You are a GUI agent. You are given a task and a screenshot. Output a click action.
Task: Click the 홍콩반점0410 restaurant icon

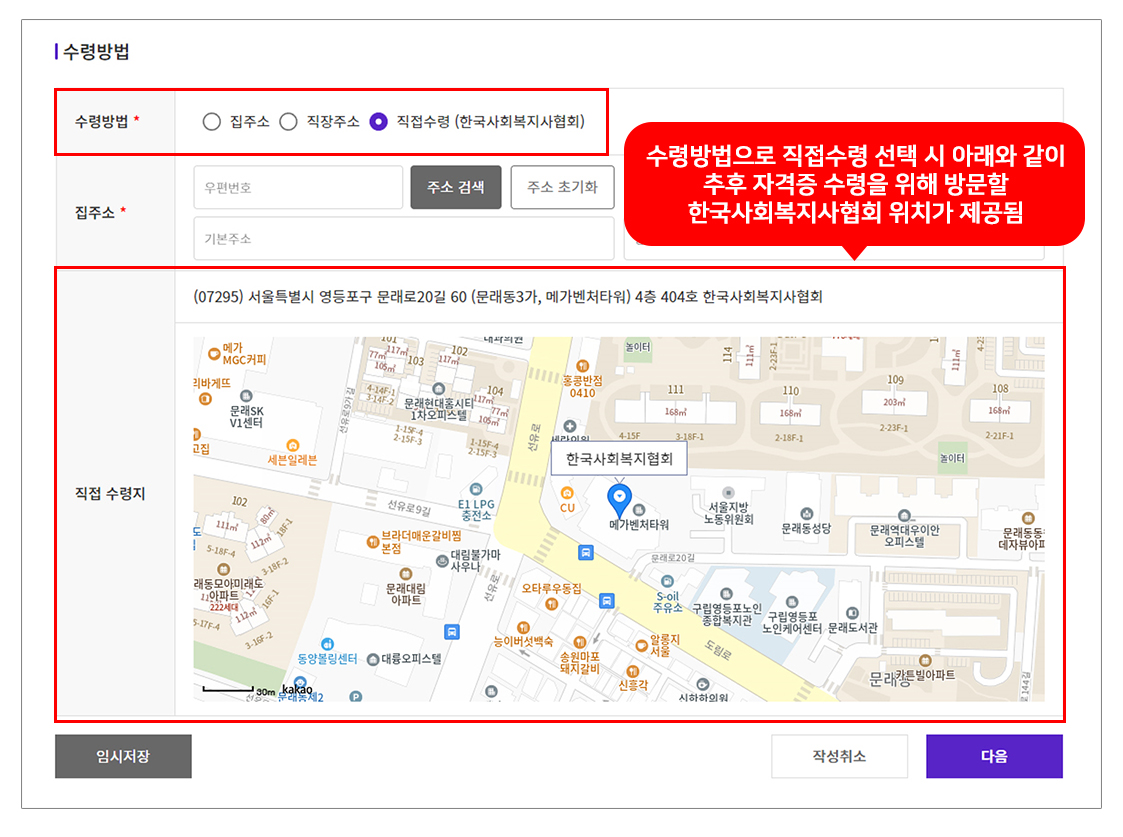(583, 366)
